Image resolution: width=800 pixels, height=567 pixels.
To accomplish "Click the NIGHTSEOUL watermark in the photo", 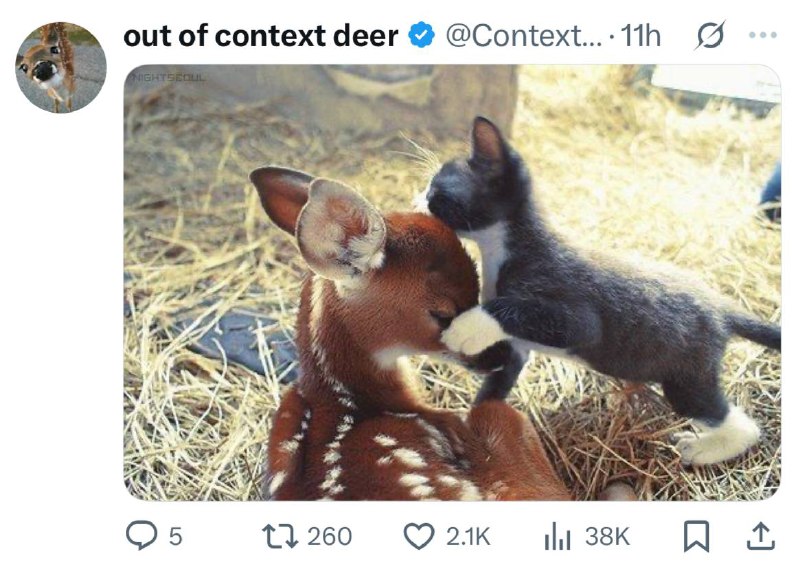I will coord(168,78).
